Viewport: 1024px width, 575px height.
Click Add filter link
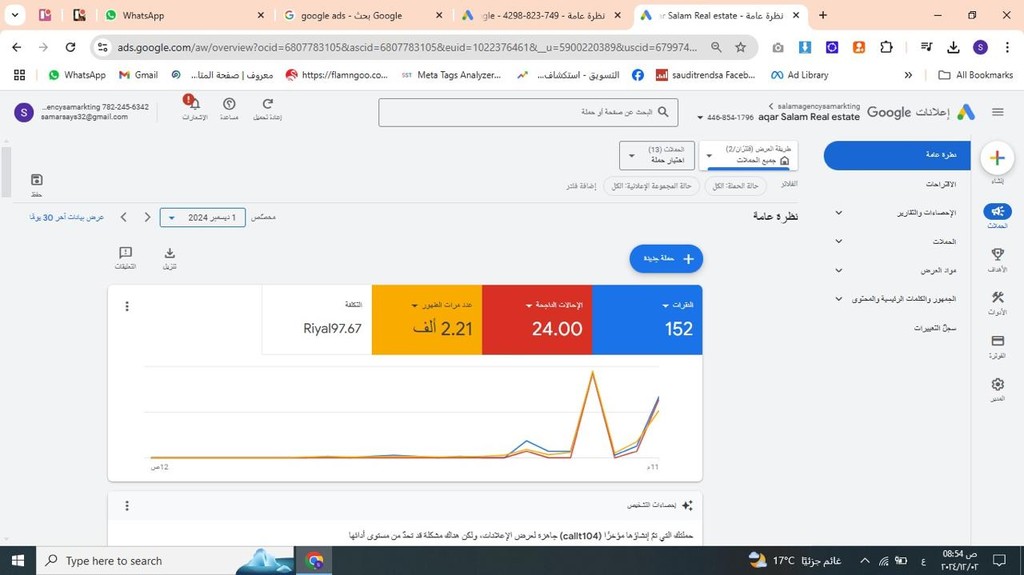coord(581,186)
